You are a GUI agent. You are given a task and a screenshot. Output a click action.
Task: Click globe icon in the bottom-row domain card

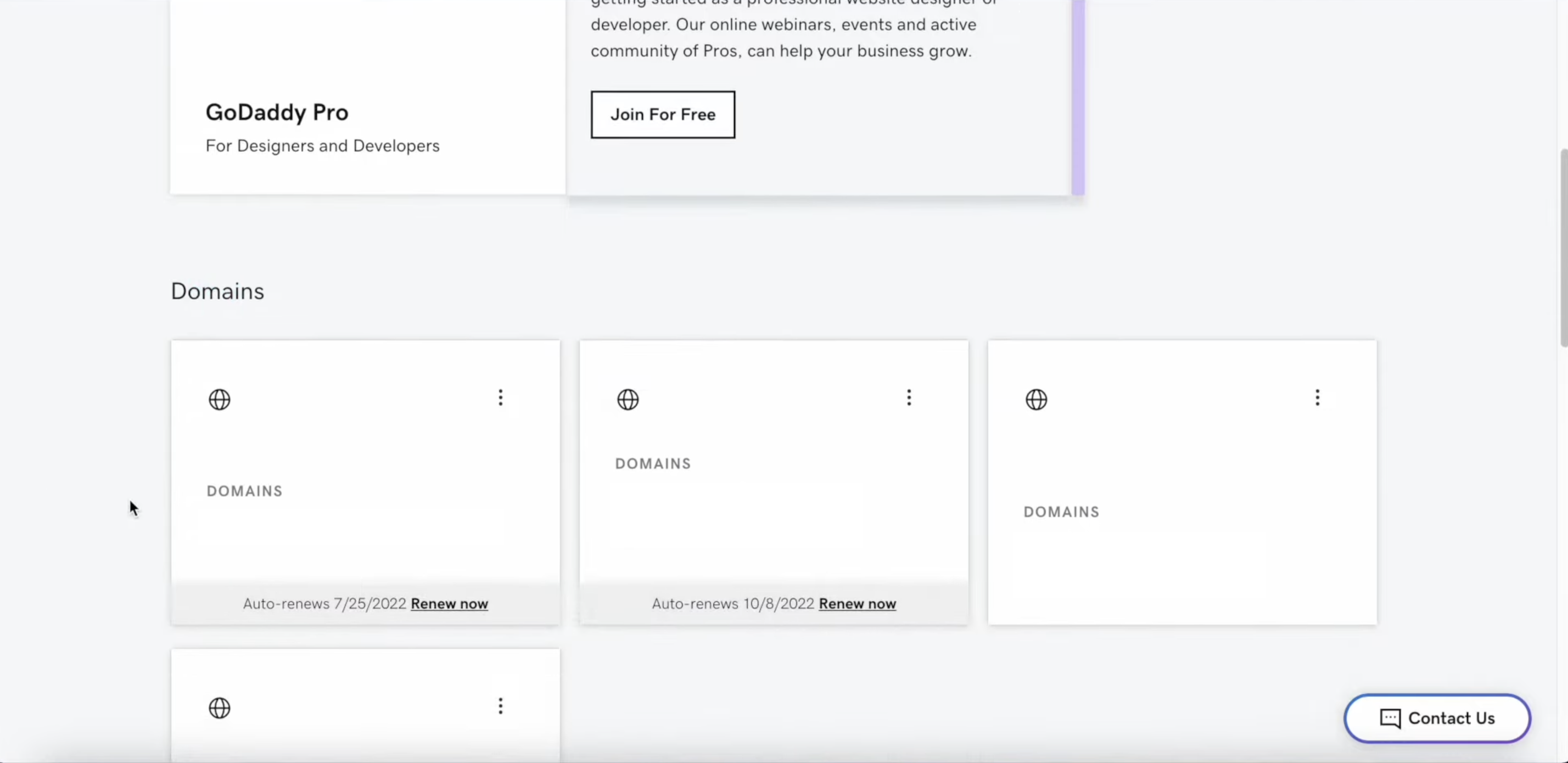219,708
